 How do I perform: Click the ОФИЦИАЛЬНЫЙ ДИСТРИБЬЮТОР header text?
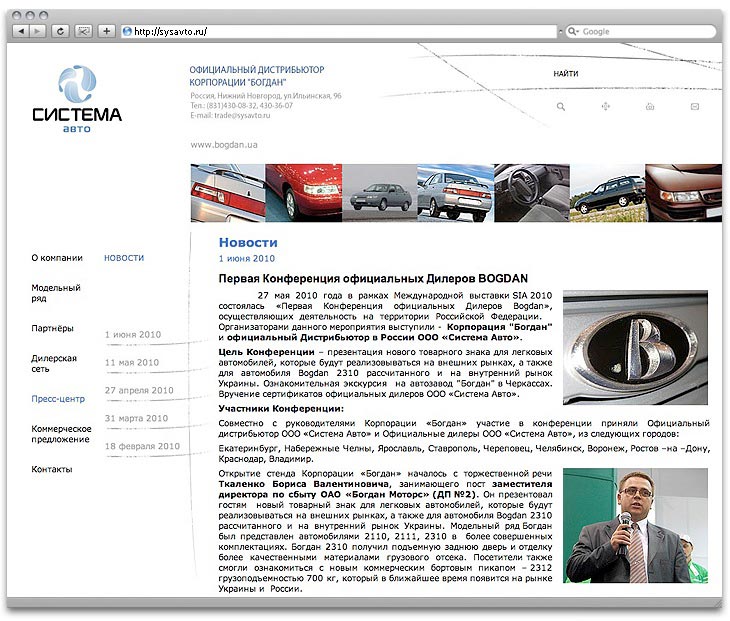coord(257,70)
